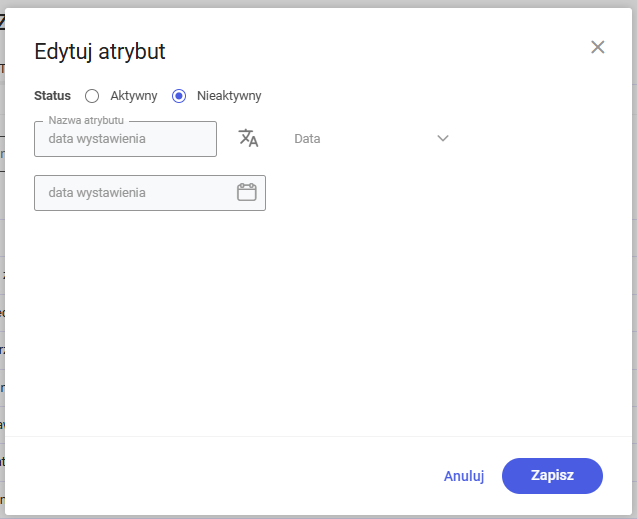Click the Nazwa atrybutu input field
The height and width of the screenshot is (519, 637).
coord(126,139)
